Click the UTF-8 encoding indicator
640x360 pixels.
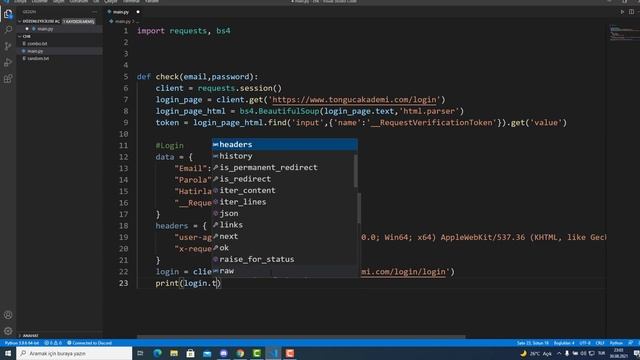point(585,343)
